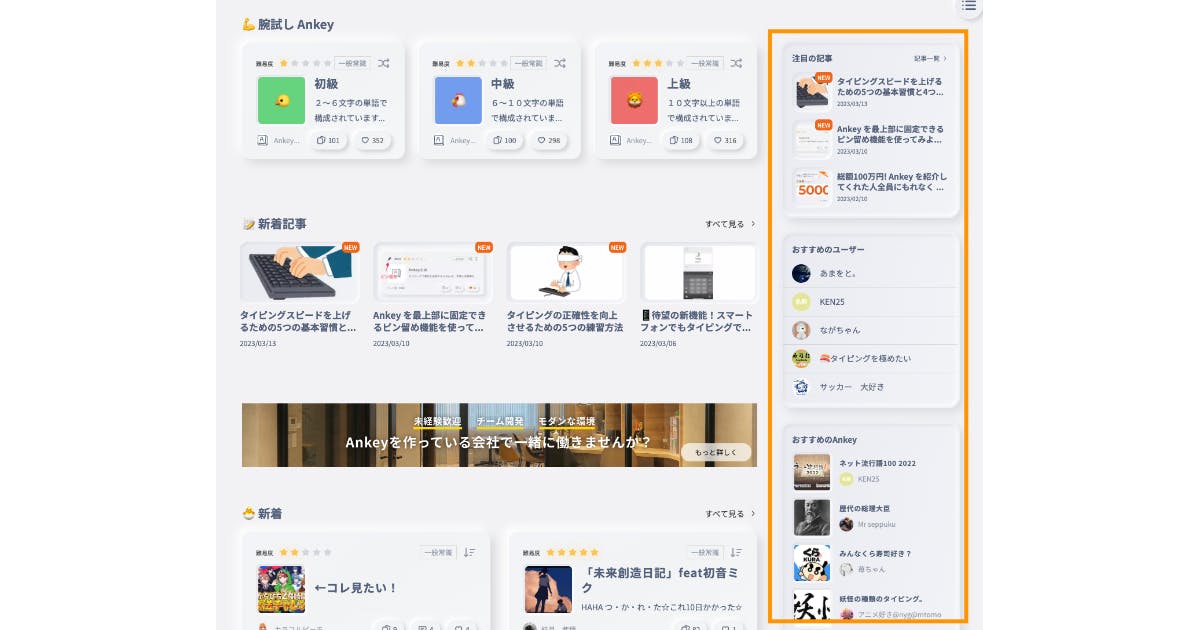1200x630 pixels.
Task: Click the 一般常識 tag on 「未来創造日記」 card
Action: point(704,552)
